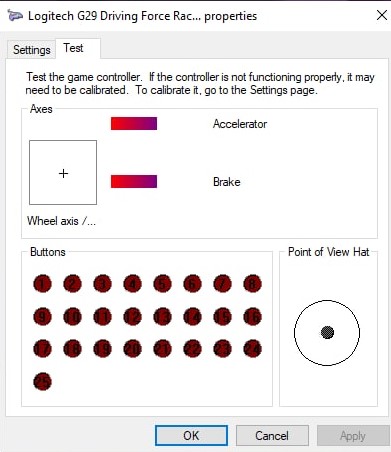
Task: Click the greyed-out Apply button
Action: pyautogui.click(x=353, y=435)
